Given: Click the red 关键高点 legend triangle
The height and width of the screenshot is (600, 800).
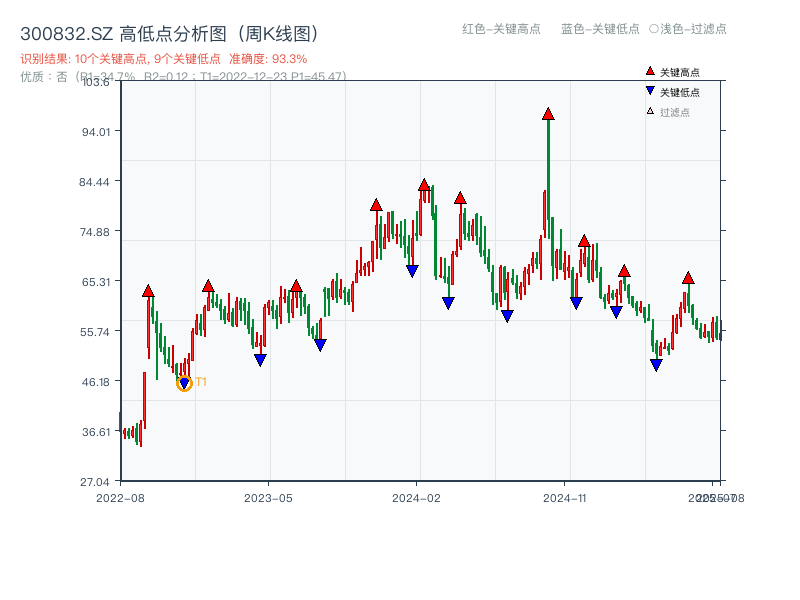Looking at the screenshot, I should [x=650, y=71].
